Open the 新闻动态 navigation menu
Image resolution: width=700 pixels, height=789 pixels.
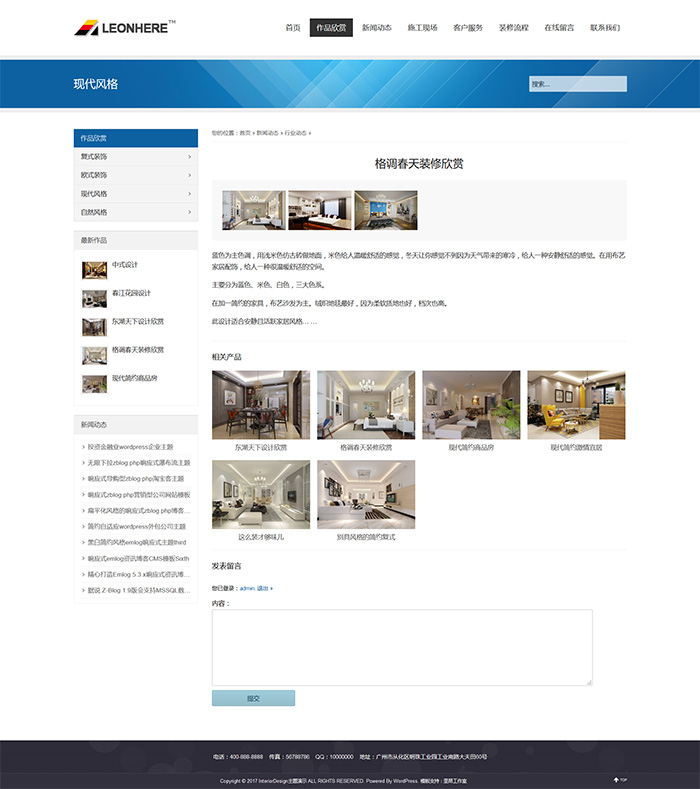point(377,28)
